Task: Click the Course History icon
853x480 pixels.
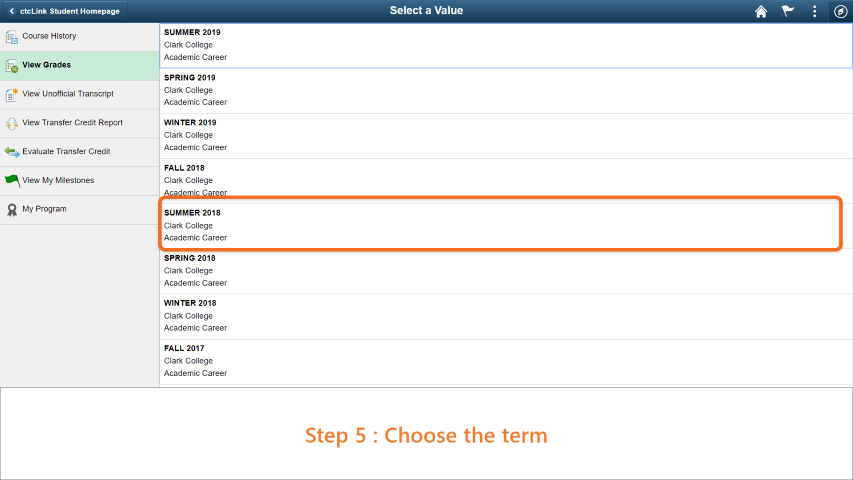Action: point(11,37)
